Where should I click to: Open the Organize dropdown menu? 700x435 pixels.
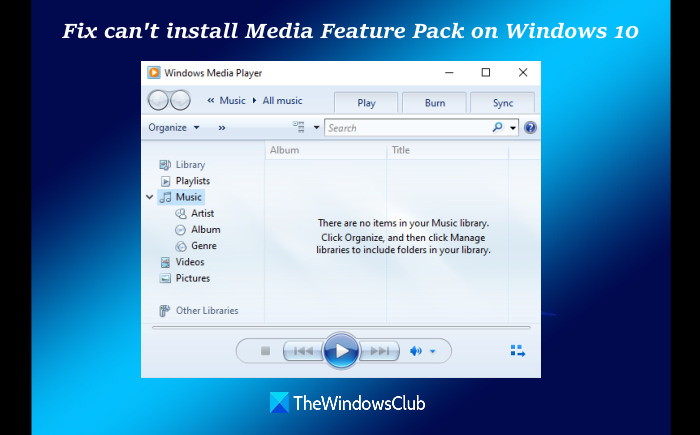point(174,127)
